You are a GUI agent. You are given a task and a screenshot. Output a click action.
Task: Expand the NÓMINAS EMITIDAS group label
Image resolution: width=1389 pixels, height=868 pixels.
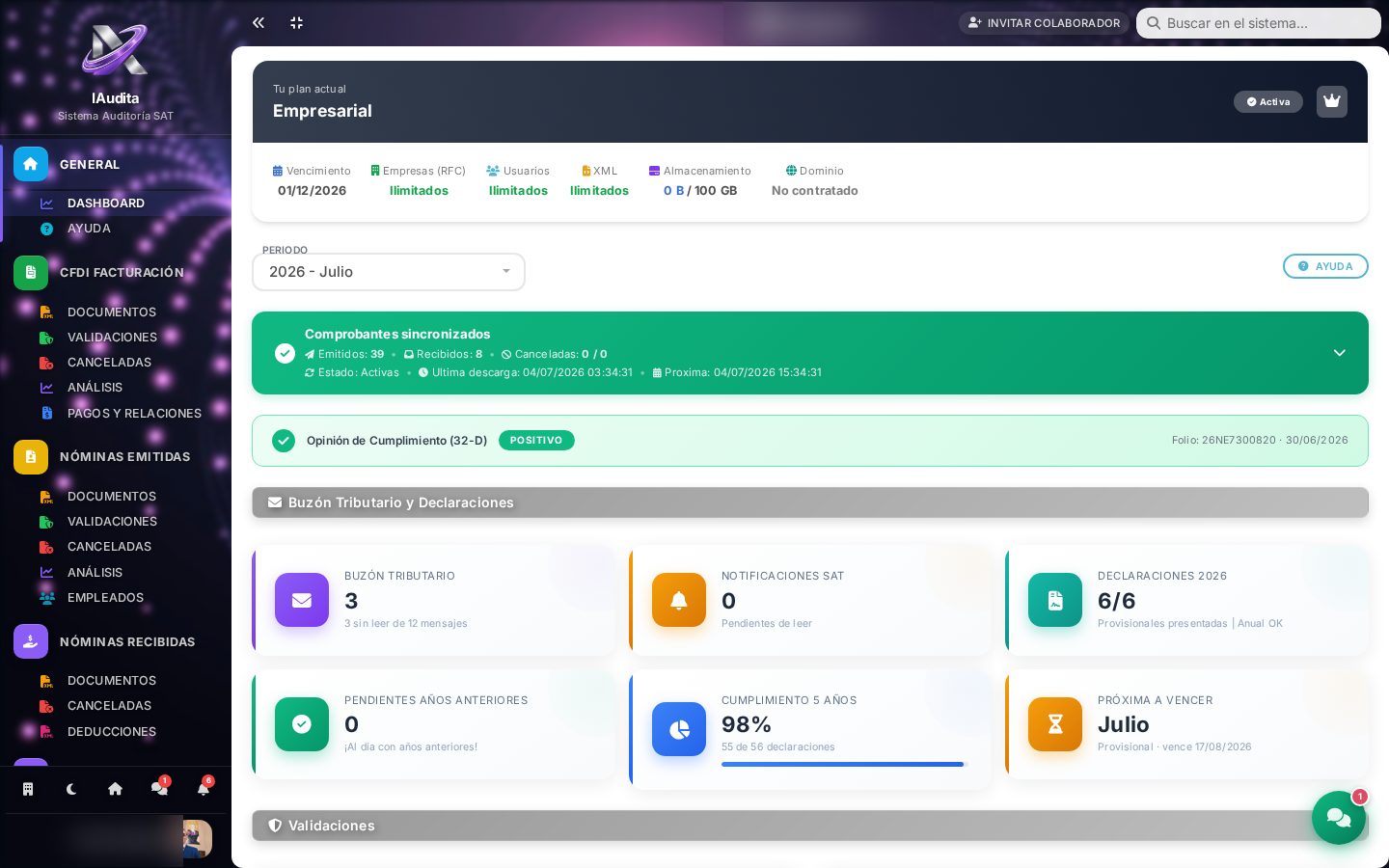click(124, 457)
